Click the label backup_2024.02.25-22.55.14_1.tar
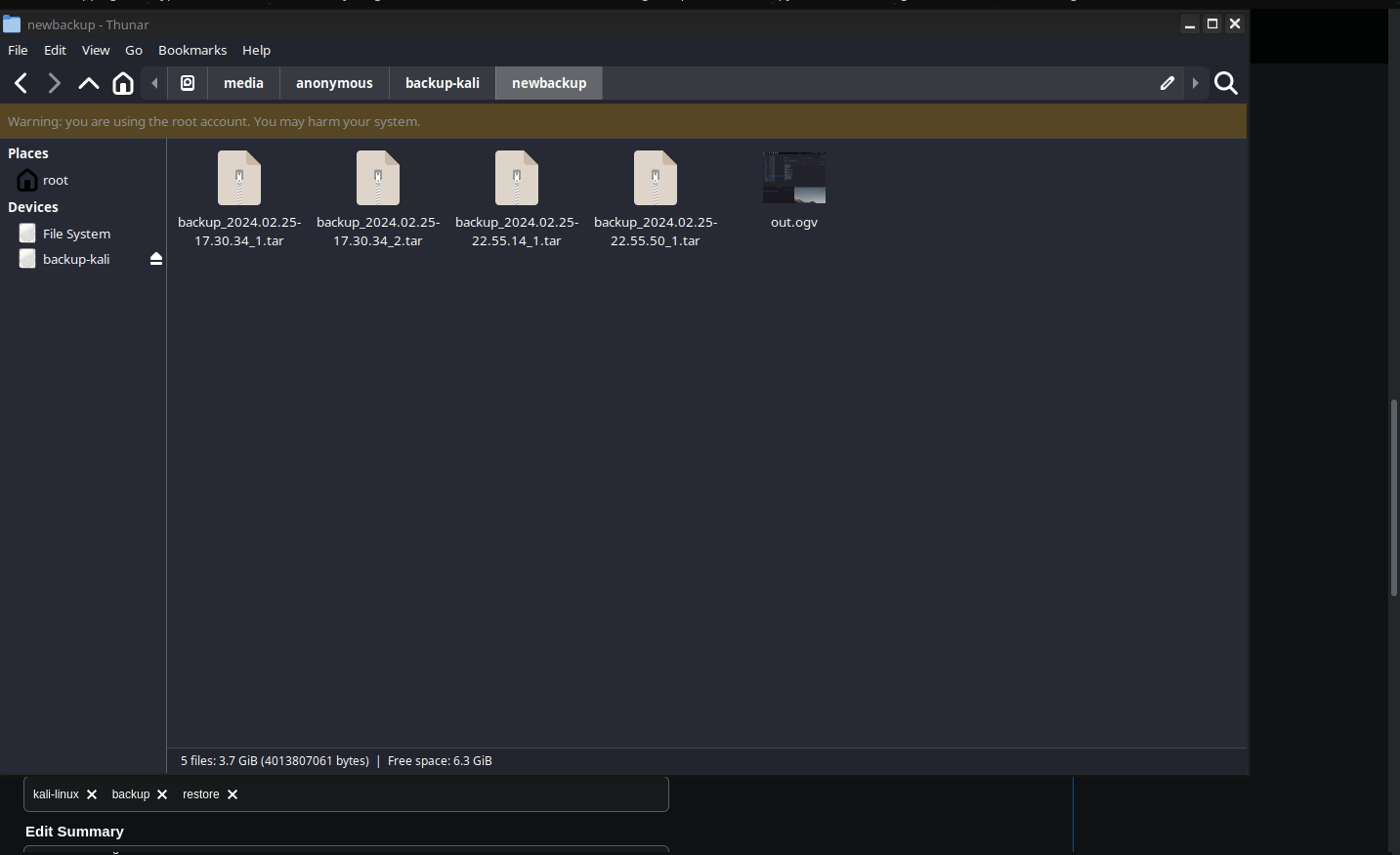The width and height of the screenshot is (1400, 855). [517, 232]
